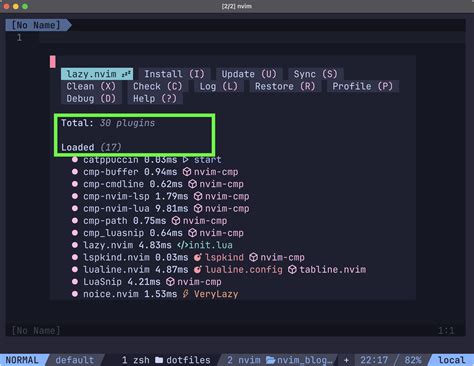Image resolution: width=474 pixels, height=366 pixels.
Task: Click Restore (R) button
Action: tap(285, 86)
